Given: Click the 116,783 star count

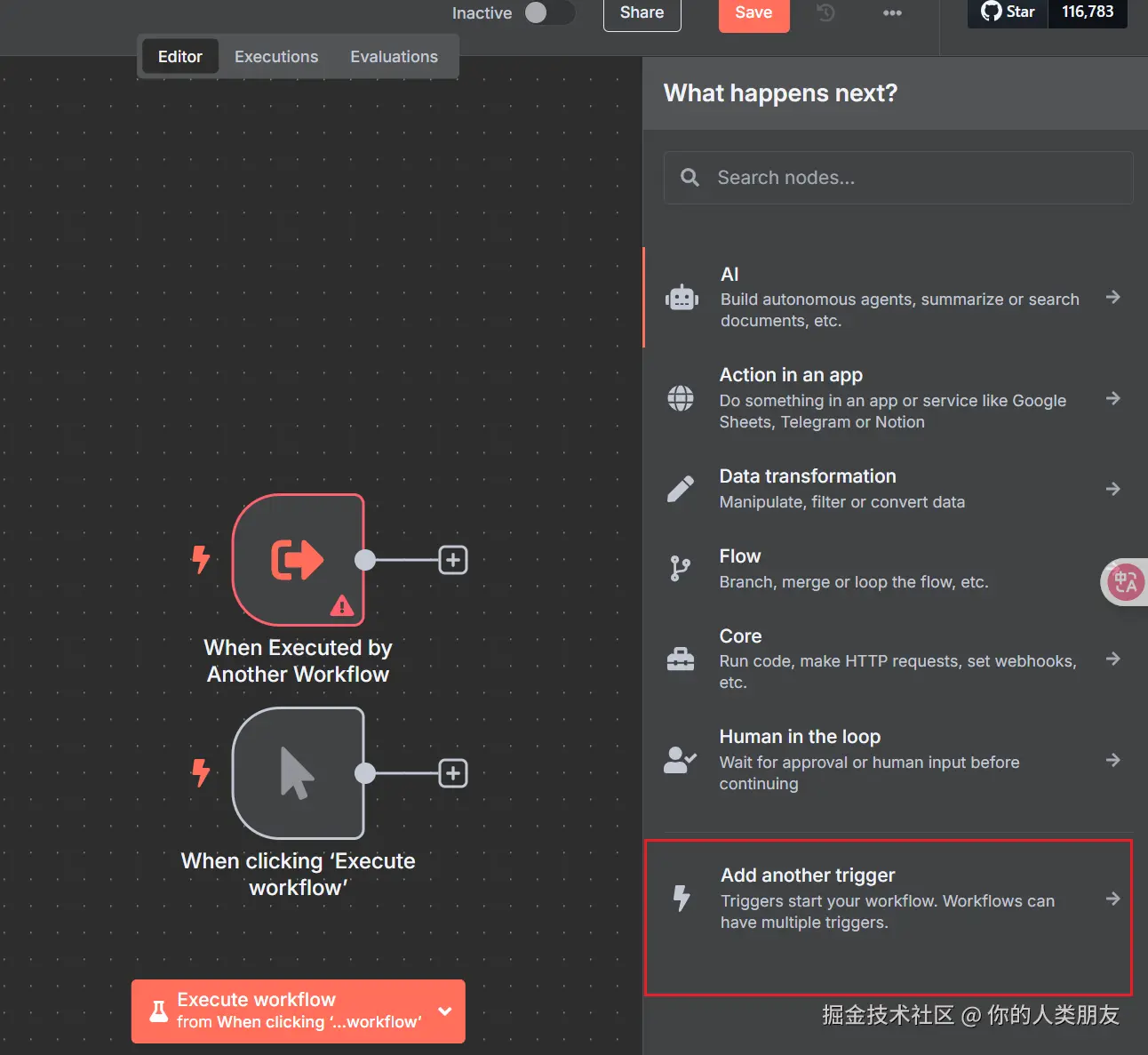Looking at the screenshot, I should point(1088,12).
